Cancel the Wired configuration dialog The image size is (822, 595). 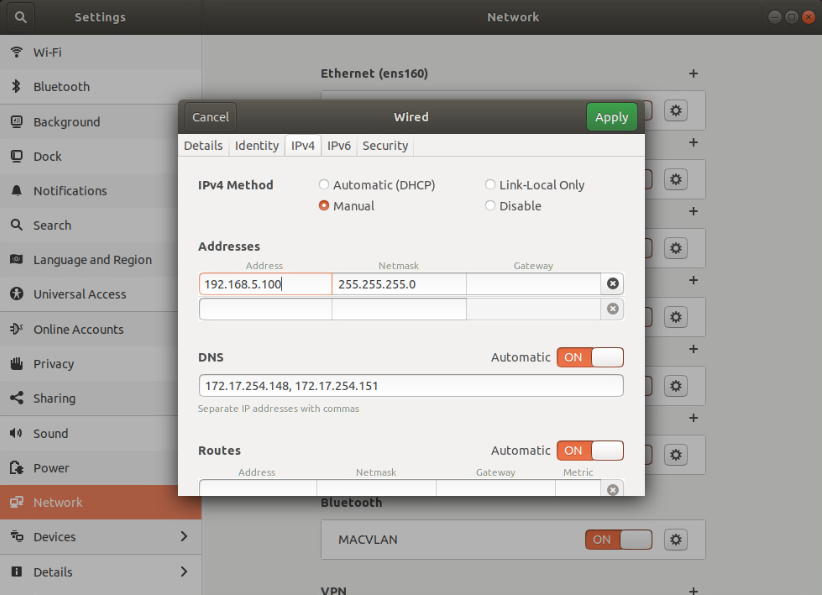pos(209,116)
